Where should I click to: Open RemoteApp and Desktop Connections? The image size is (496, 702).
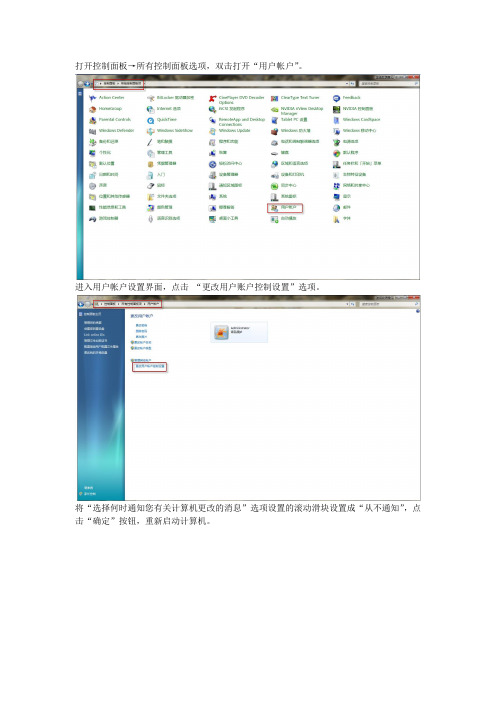(x=237, y=121)
